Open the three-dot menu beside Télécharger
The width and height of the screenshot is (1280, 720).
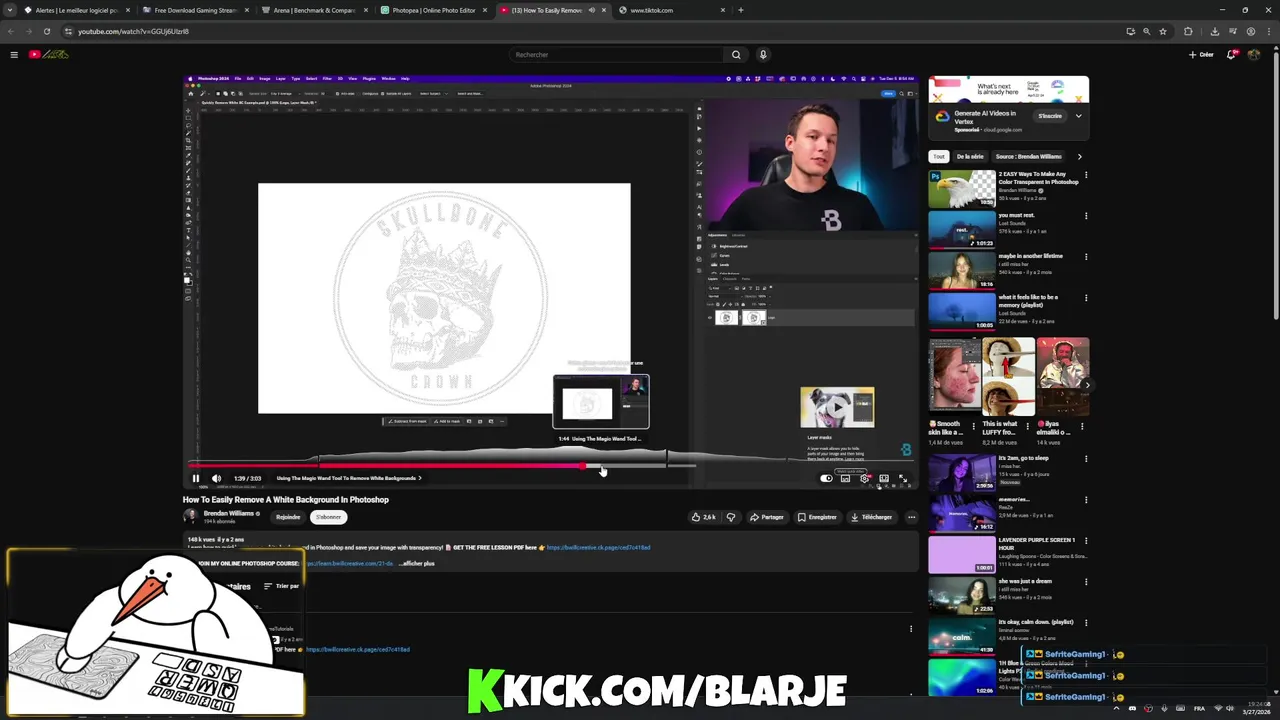coord(911,517)
